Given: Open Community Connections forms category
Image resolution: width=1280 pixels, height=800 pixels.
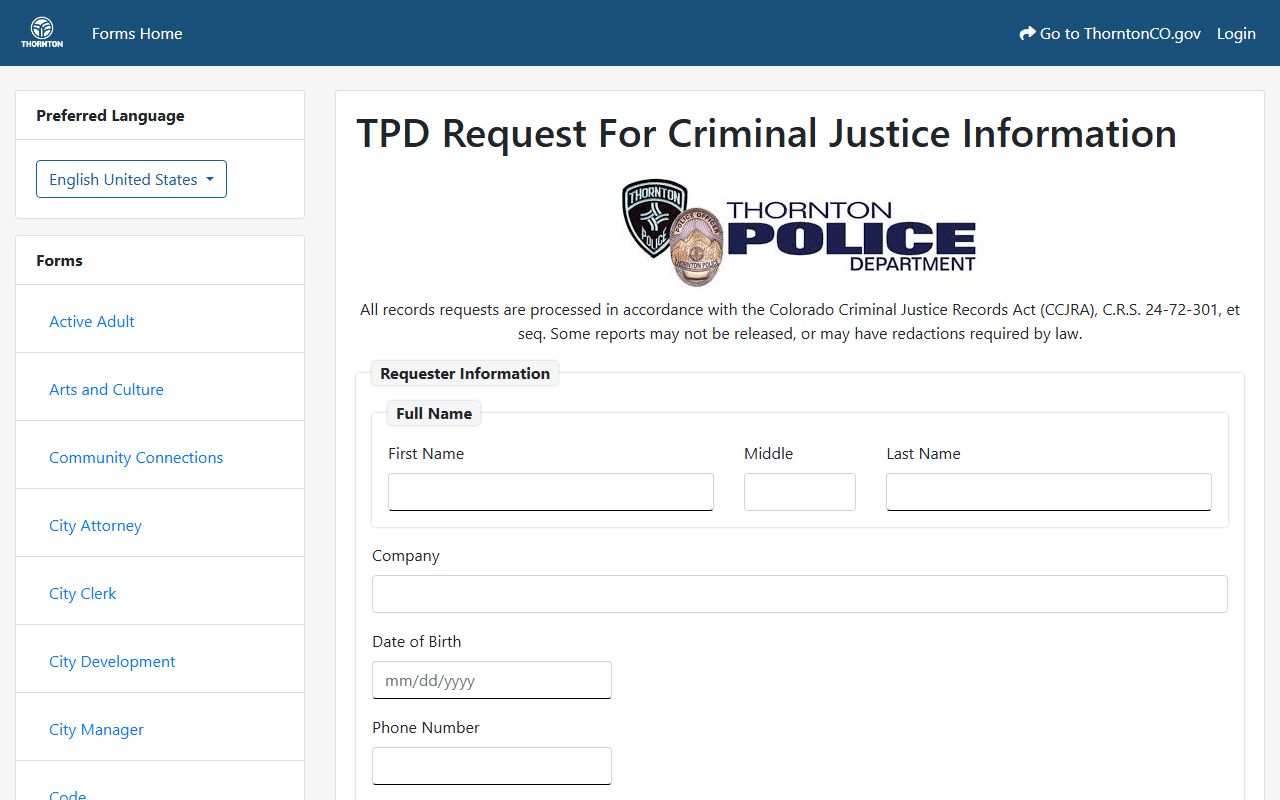Looking at the screenshot, I should [136, 457].
